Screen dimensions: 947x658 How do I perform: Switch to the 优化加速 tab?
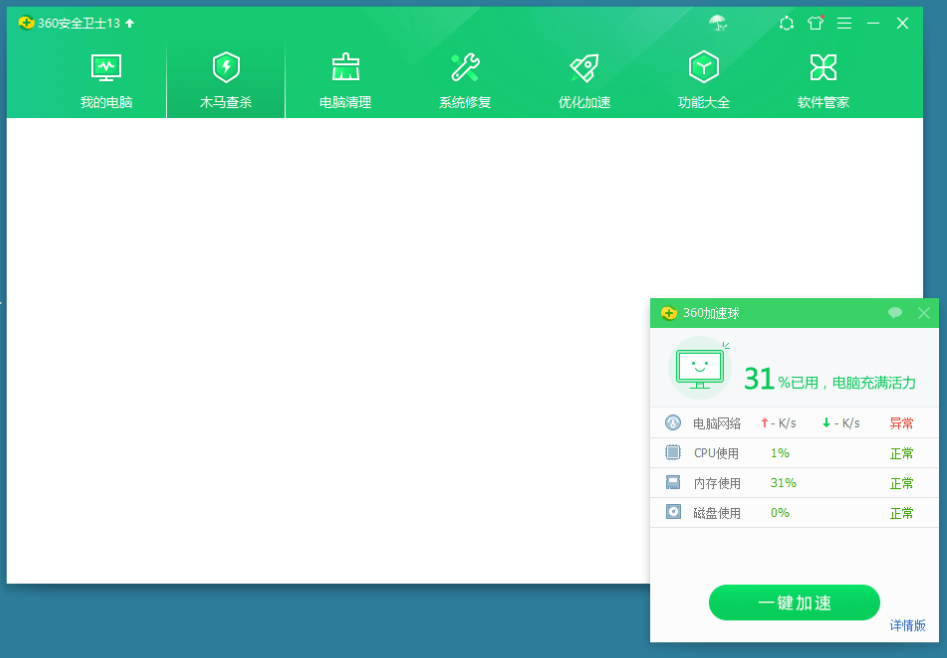[583, 65]
